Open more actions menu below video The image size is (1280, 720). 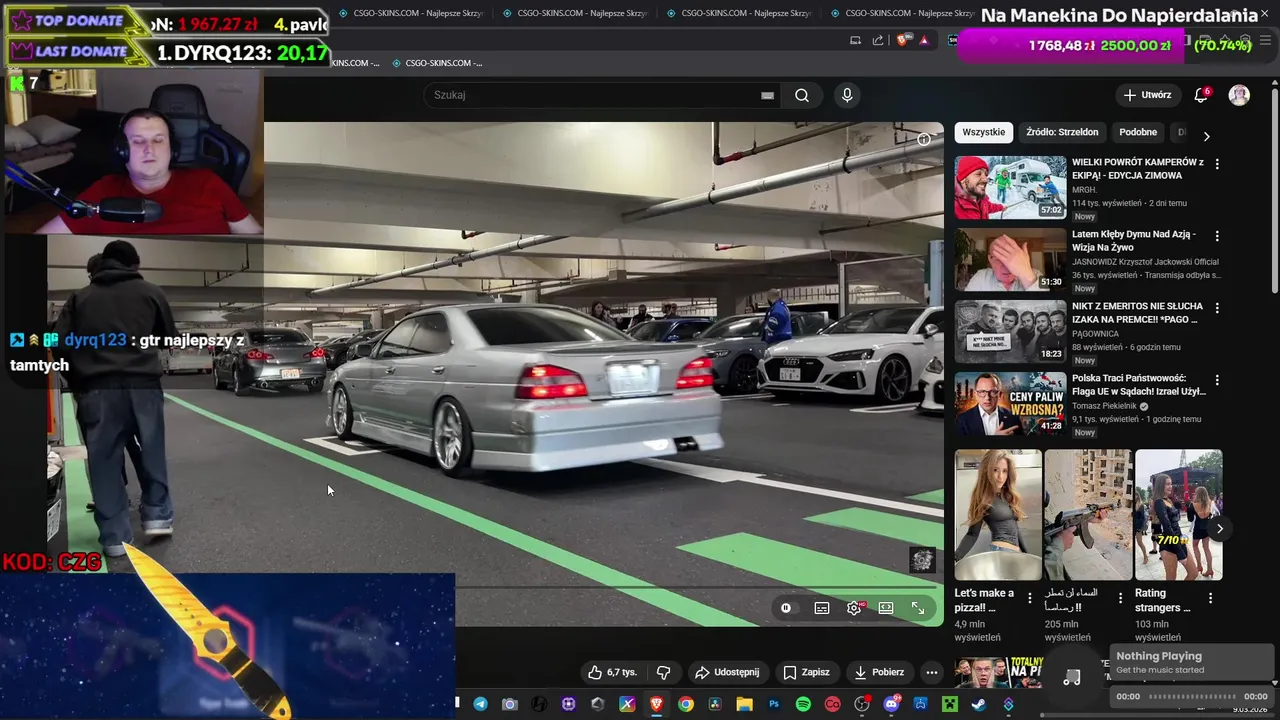[932, 672]
